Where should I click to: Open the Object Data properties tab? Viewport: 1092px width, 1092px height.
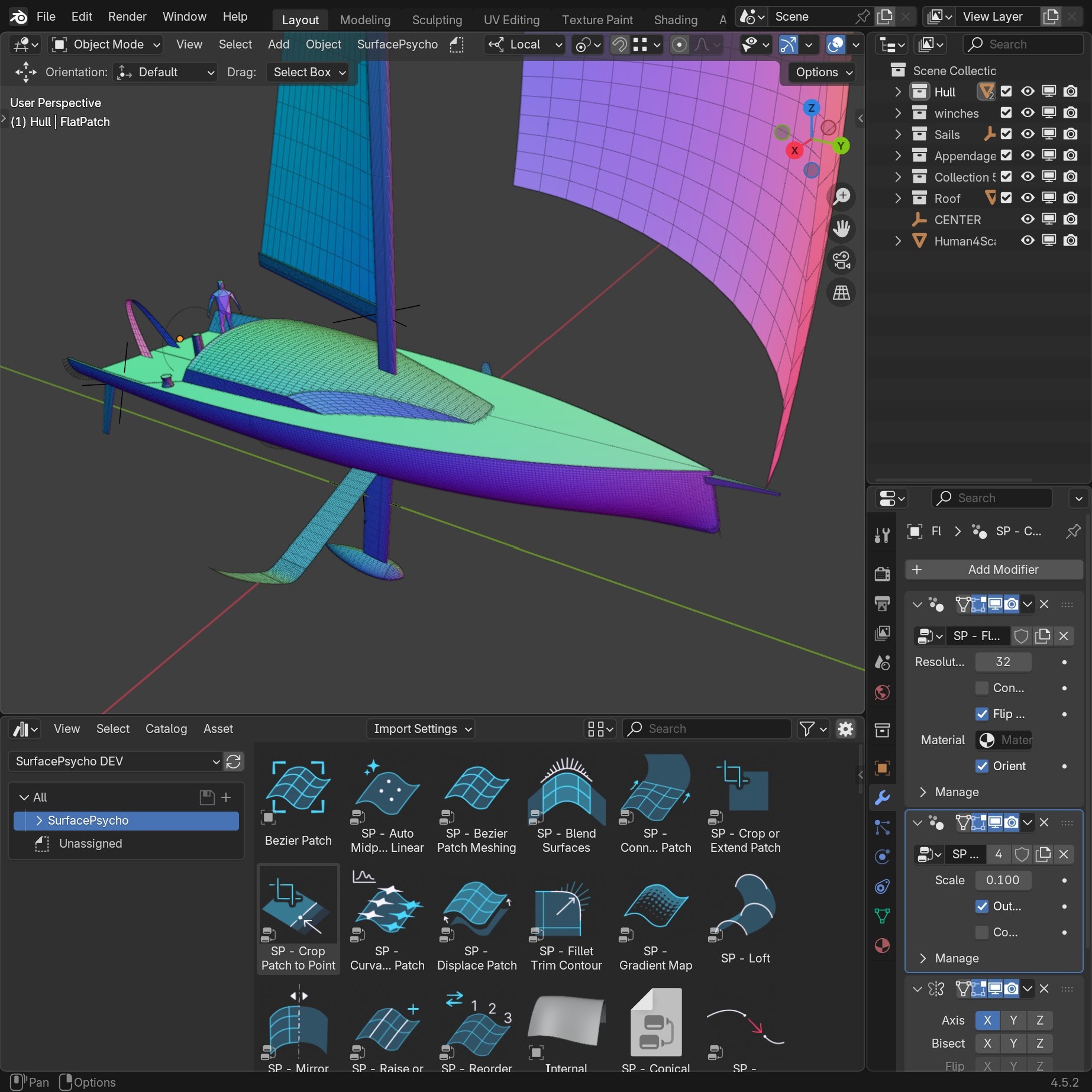point(882,916)
